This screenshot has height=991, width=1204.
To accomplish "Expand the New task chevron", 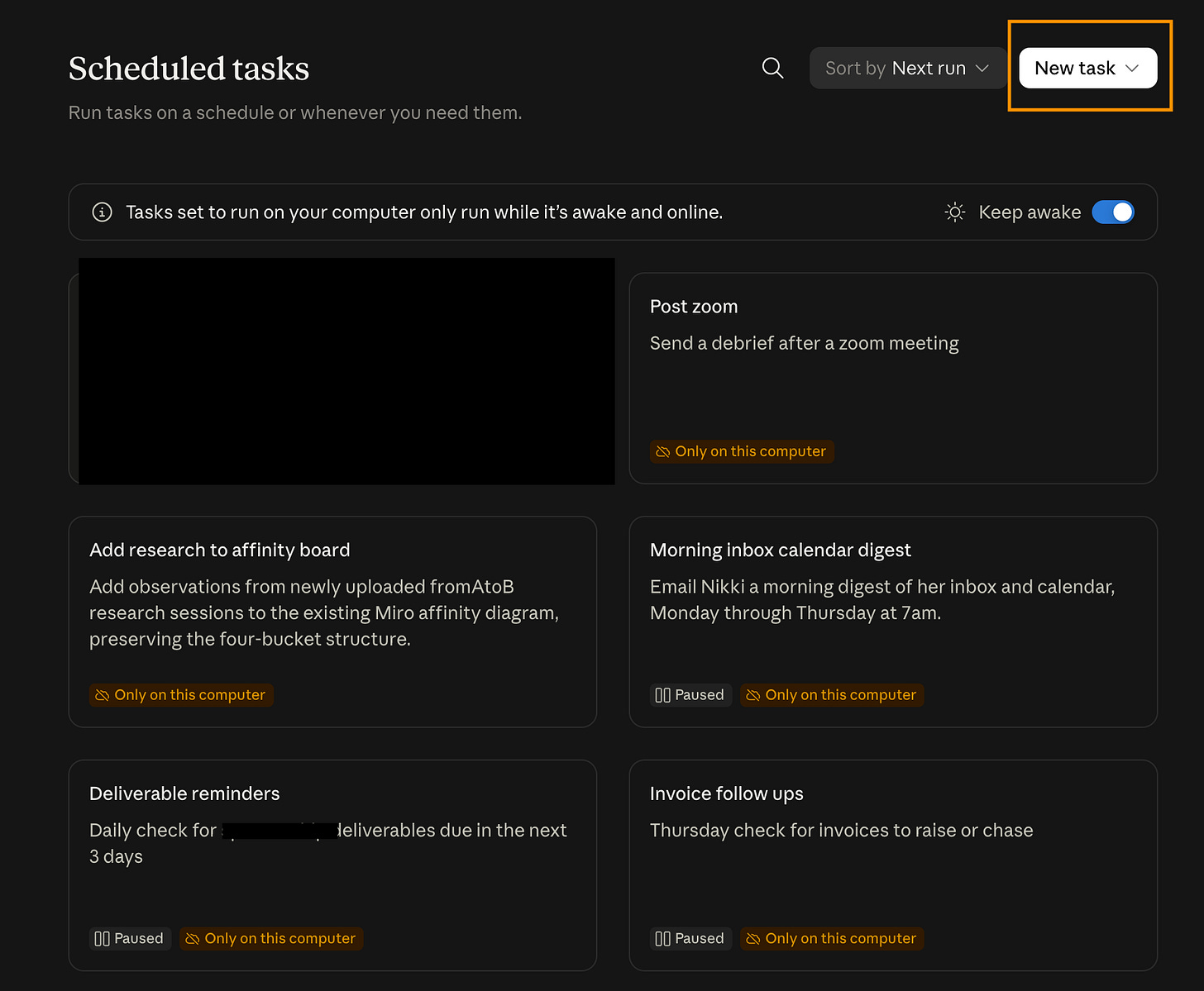I will 1132,68.
